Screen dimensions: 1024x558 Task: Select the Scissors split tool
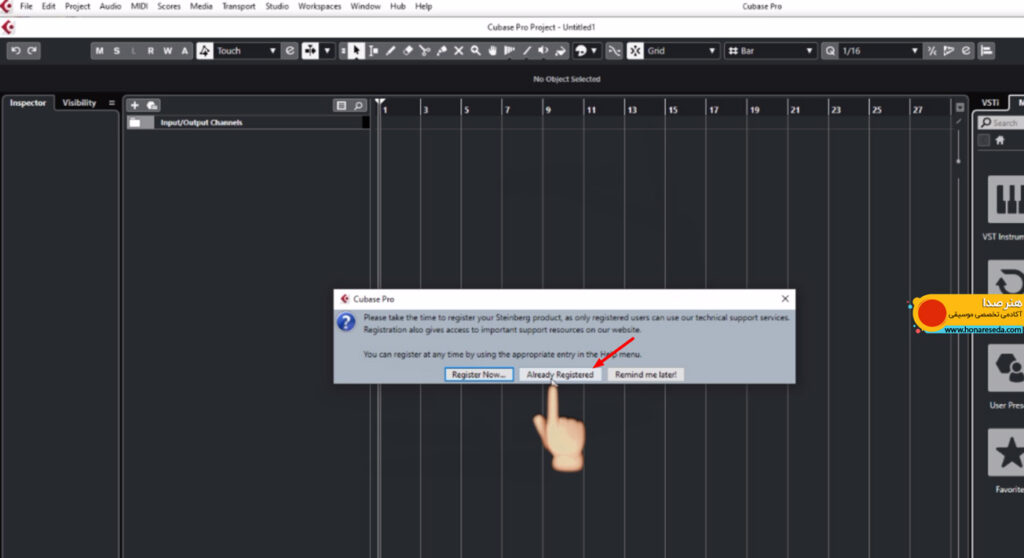coord(424,51)
